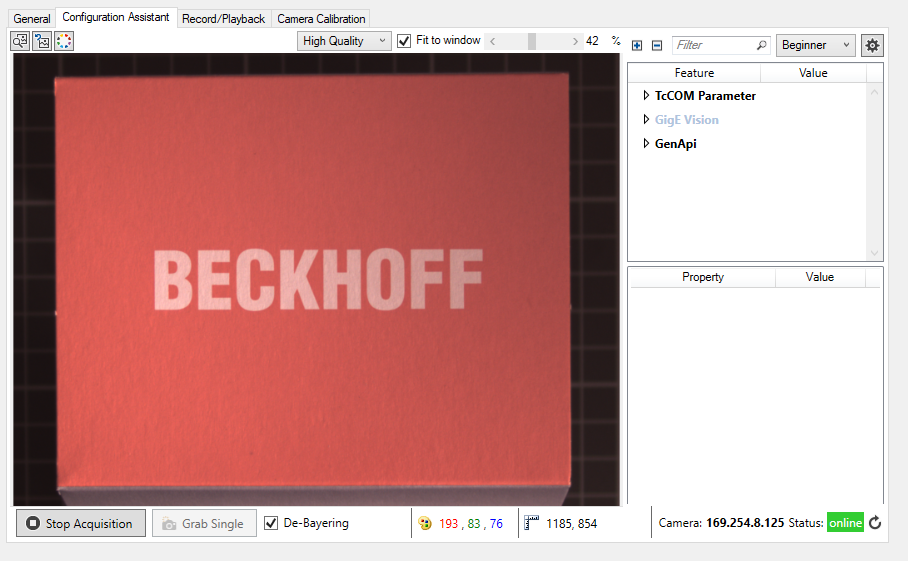The image size is (908, 561).
Task: Open the High Quality dropdown
Action: pyautogui.click(x=345, y=41)
